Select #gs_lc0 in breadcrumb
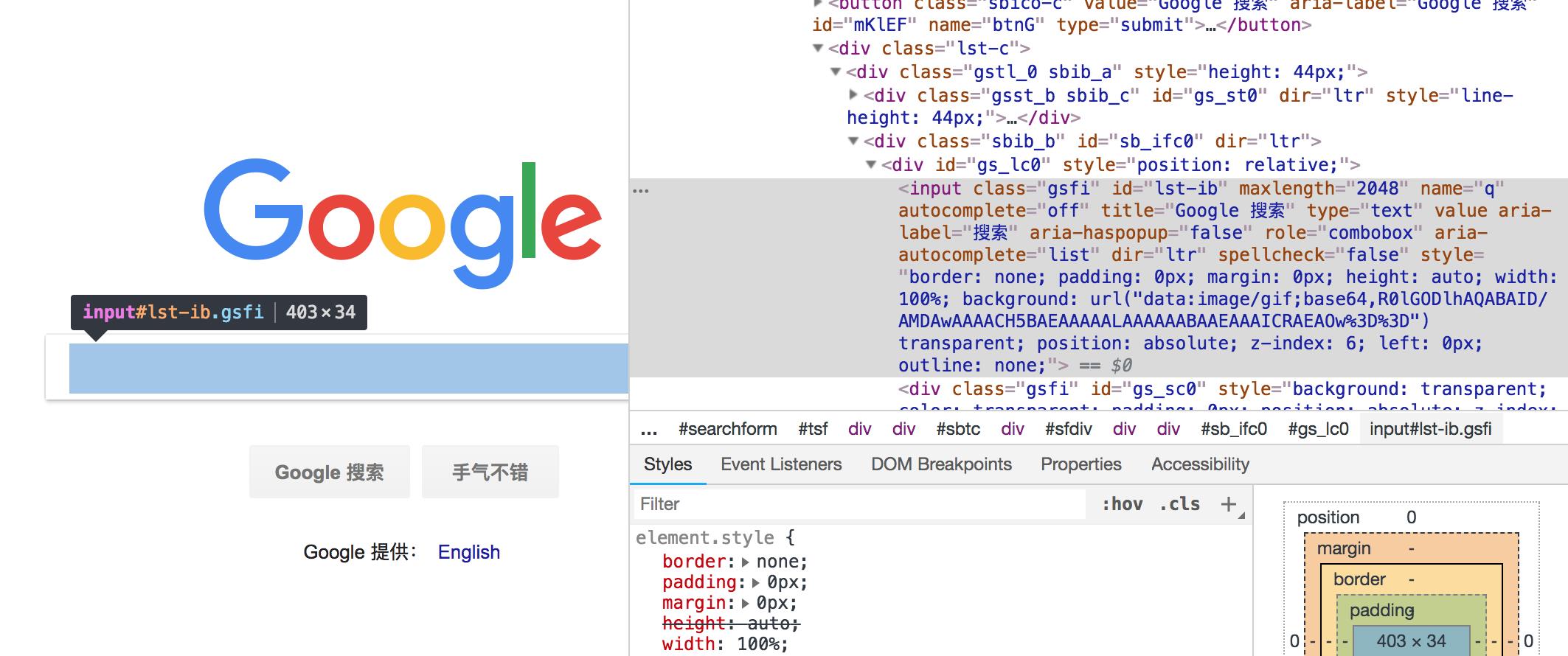 click(x=1318, y=429)
